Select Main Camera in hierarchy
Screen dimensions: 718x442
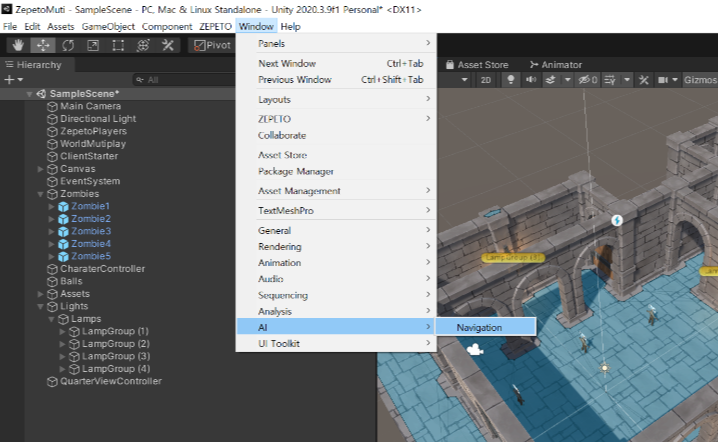click(90, 106)
